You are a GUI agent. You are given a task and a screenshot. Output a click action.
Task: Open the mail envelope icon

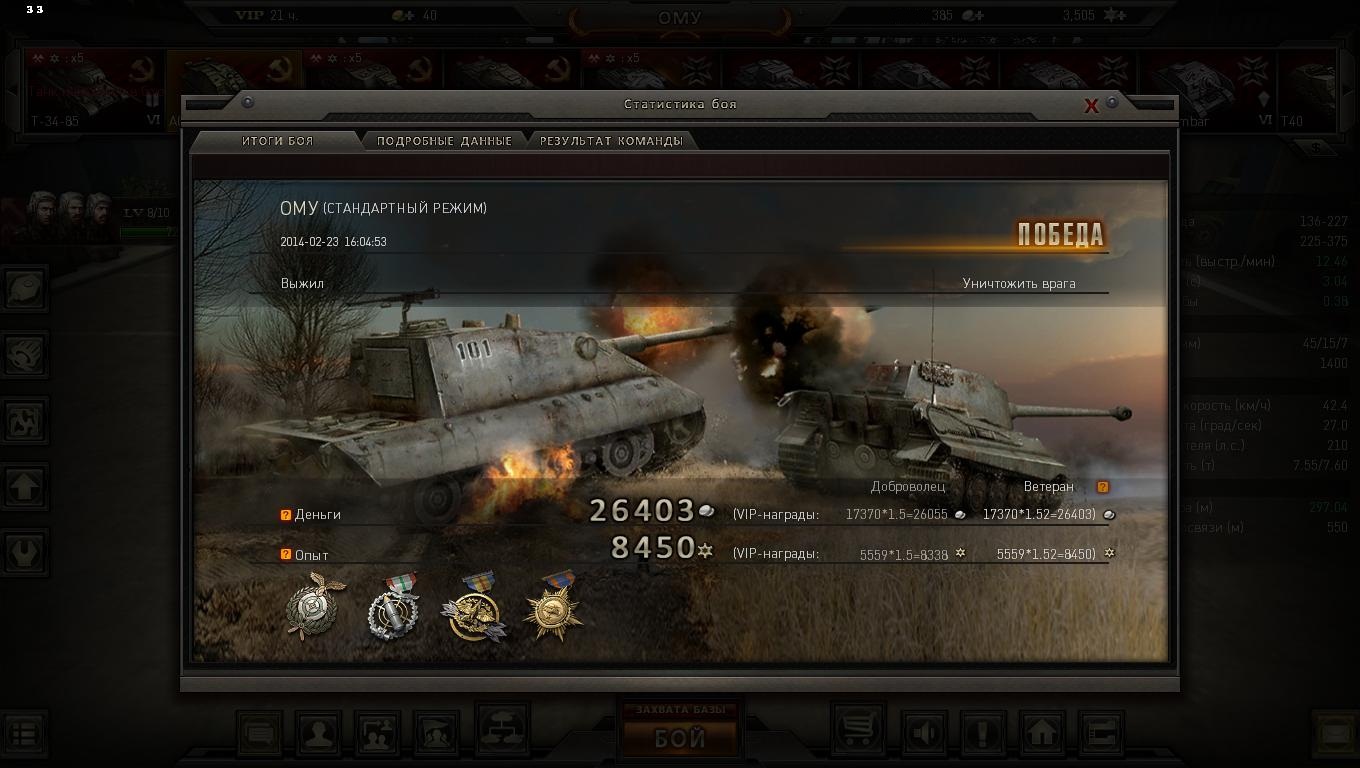pyautogui.click(x=1335, y=734)
